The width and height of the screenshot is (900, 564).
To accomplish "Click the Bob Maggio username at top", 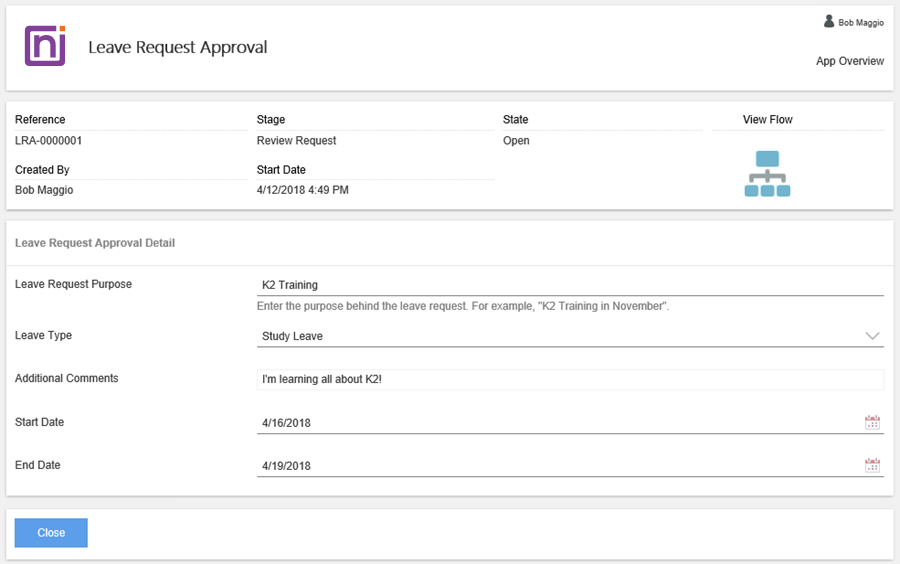I will coord(860,22).
